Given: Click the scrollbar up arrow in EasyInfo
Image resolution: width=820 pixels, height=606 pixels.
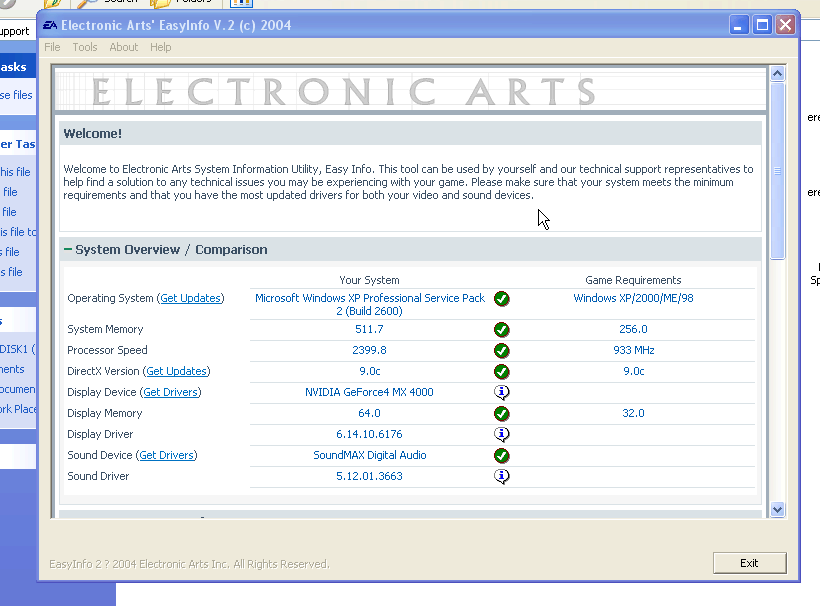Looking at the screenshot, I should (778, 74).
